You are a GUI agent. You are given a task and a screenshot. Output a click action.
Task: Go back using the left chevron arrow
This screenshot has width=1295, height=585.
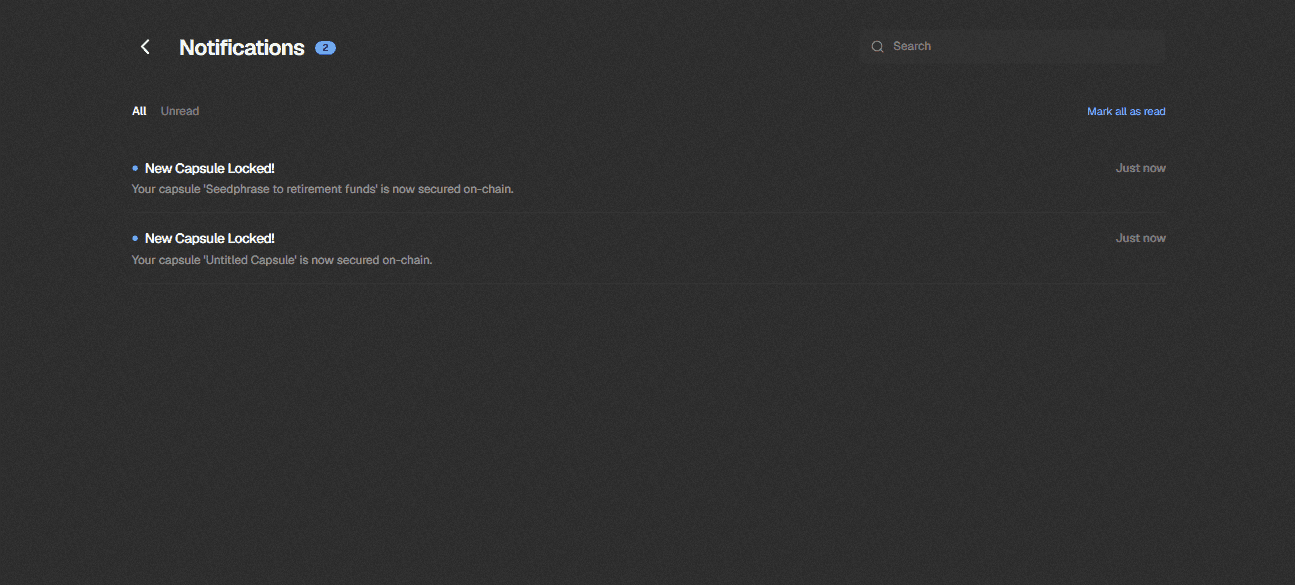coord(145,47)
